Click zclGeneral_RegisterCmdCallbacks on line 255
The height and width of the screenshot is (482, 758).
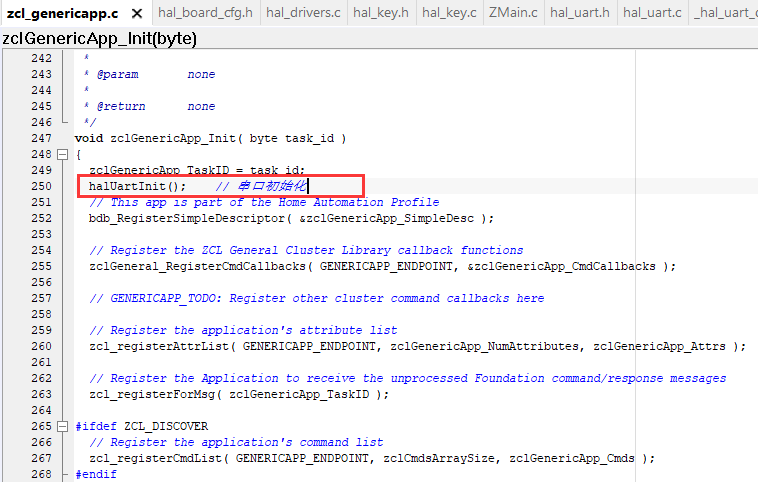pos(197,266)
